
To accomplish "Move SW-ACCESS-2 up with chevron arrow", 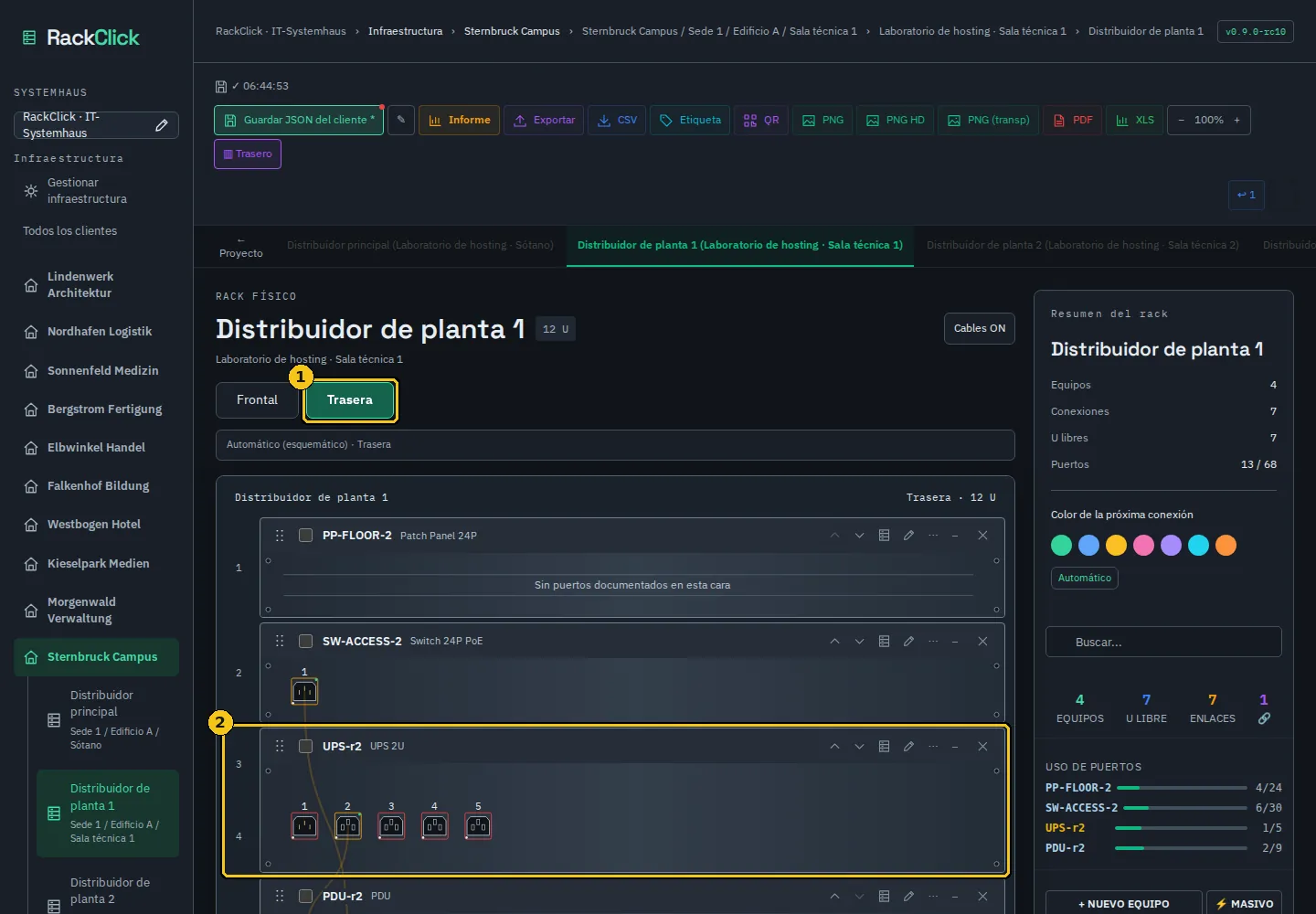I will click(834, 642).
